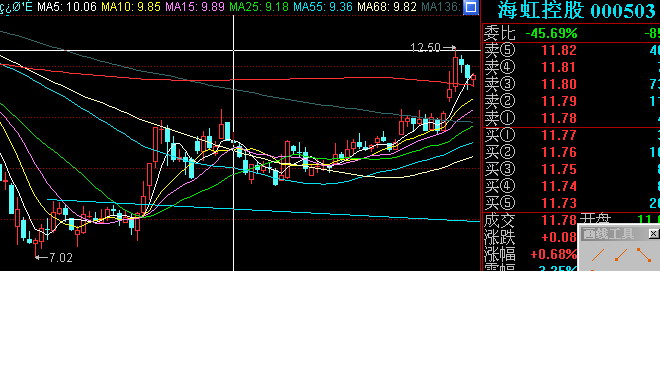Click the 卖⑤ price 11.82
Screen dimensions: 660x384
point(559,51)
